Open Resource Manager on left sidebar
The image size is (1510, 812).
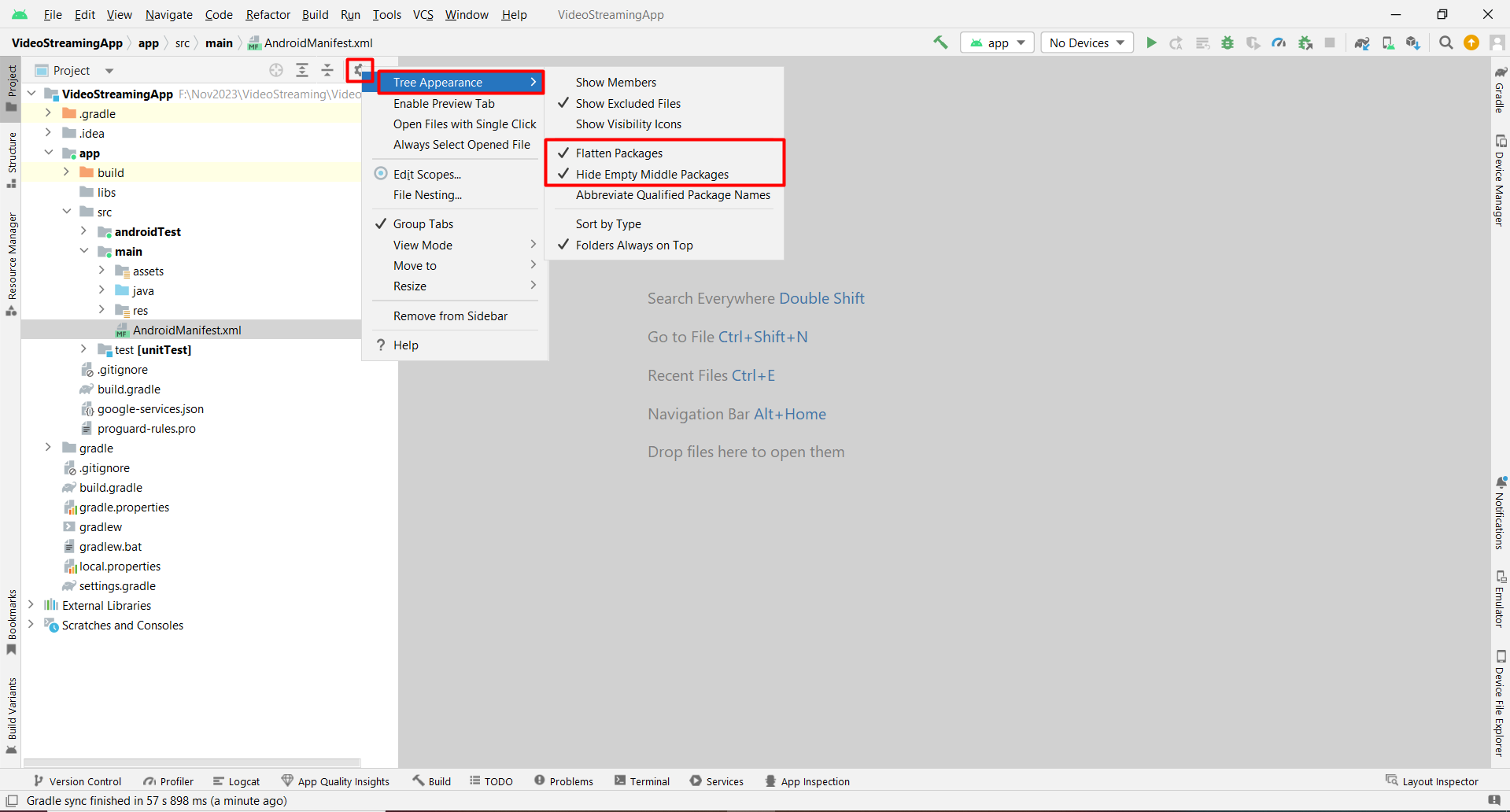click(12, 264)
